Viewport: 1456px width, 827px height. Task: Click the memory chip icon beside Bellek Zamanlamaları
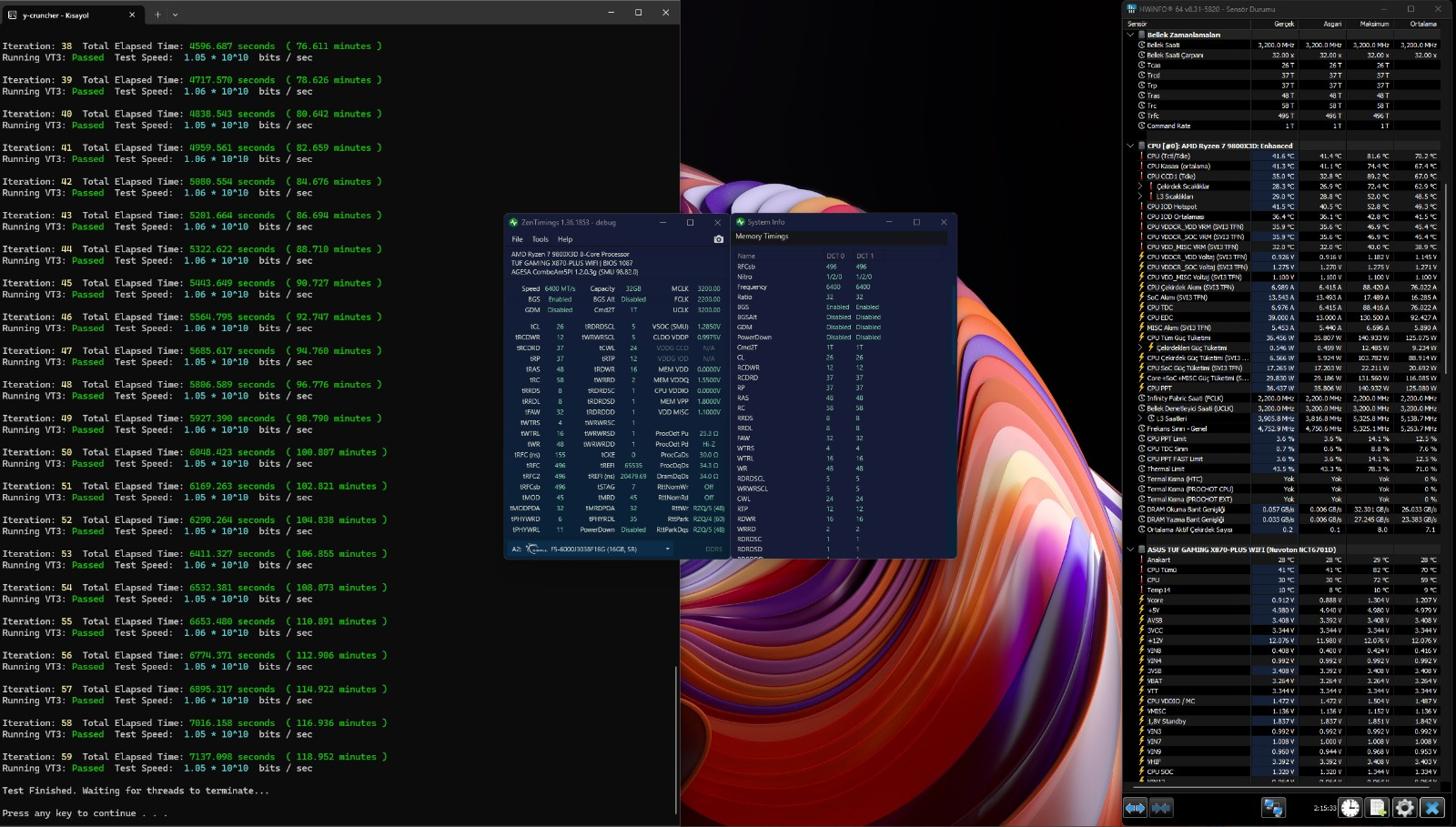(x=1141, y=35)
